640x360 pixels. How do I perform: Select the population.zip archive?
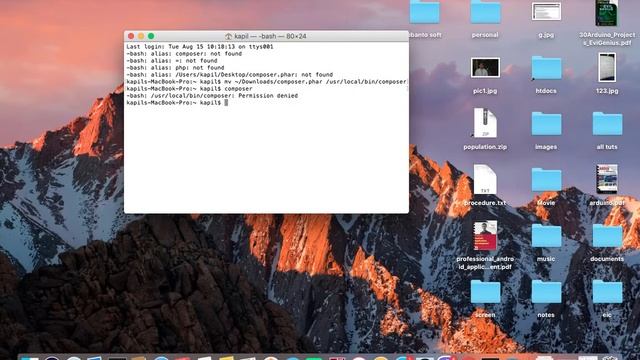click(x=485, y=123)
